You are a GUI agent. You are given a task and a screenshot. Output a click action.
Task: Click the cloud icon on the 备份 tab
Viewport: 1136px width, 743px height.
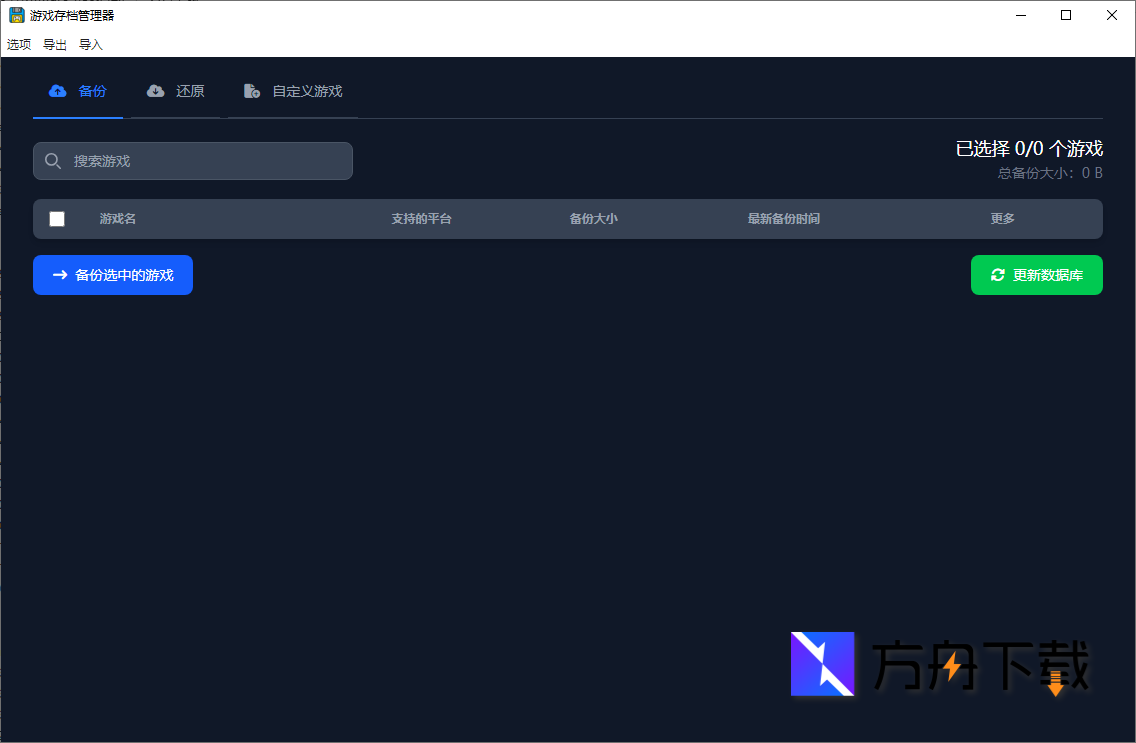click(x=57, y=90)
